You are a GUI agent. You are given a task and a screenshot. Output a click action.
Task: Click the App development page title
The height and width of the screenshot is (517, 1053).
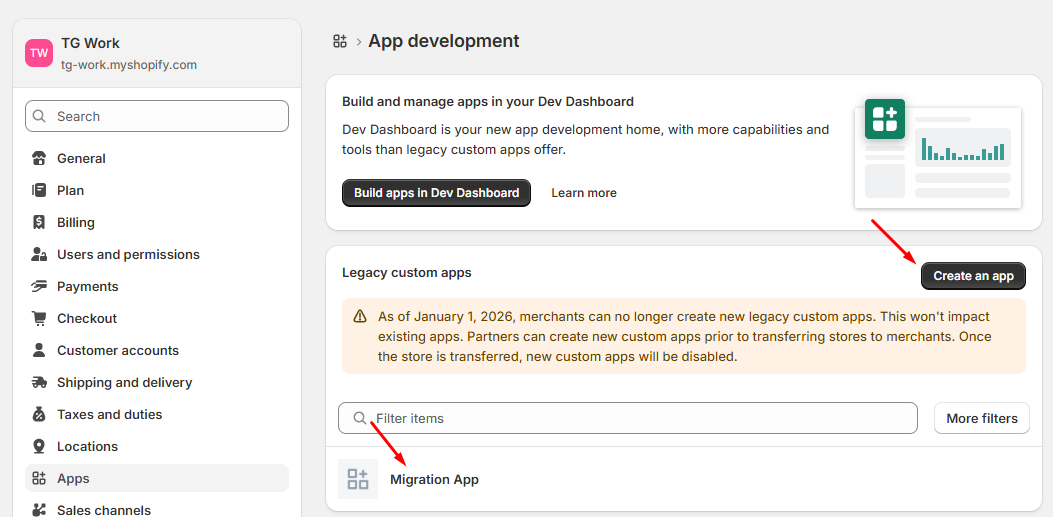point(444,41)
